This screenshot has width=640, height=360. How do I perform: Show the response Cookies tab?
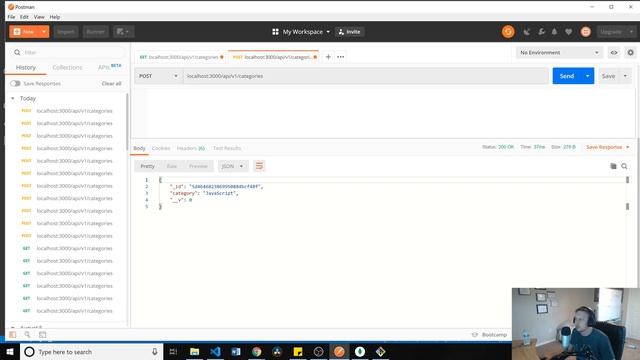(161, 148)
